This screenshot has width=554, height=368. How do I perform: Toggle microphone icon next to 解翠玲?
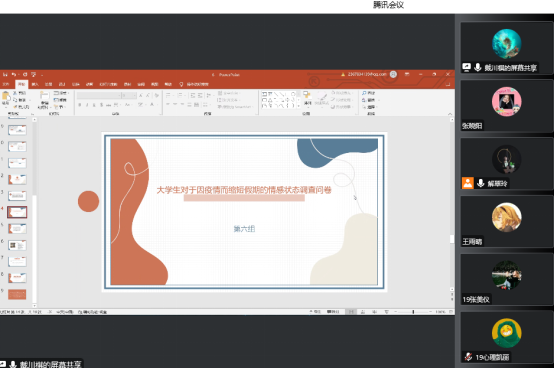pos(480,183)
